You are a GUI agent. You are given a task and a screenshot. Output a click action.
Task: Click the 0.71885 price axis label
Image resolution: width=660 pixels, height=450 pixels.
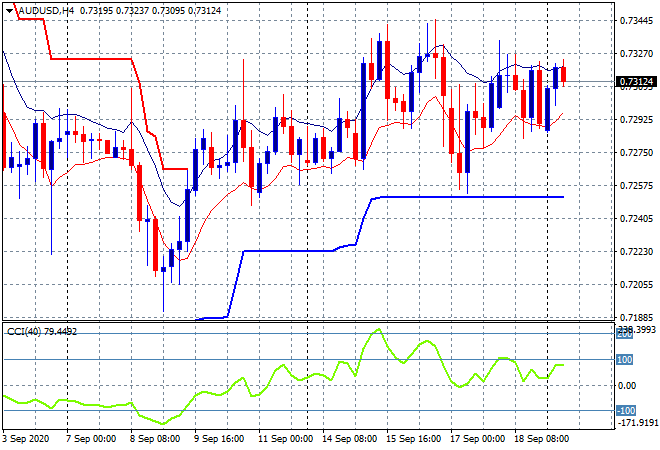(x=636, y=317)
